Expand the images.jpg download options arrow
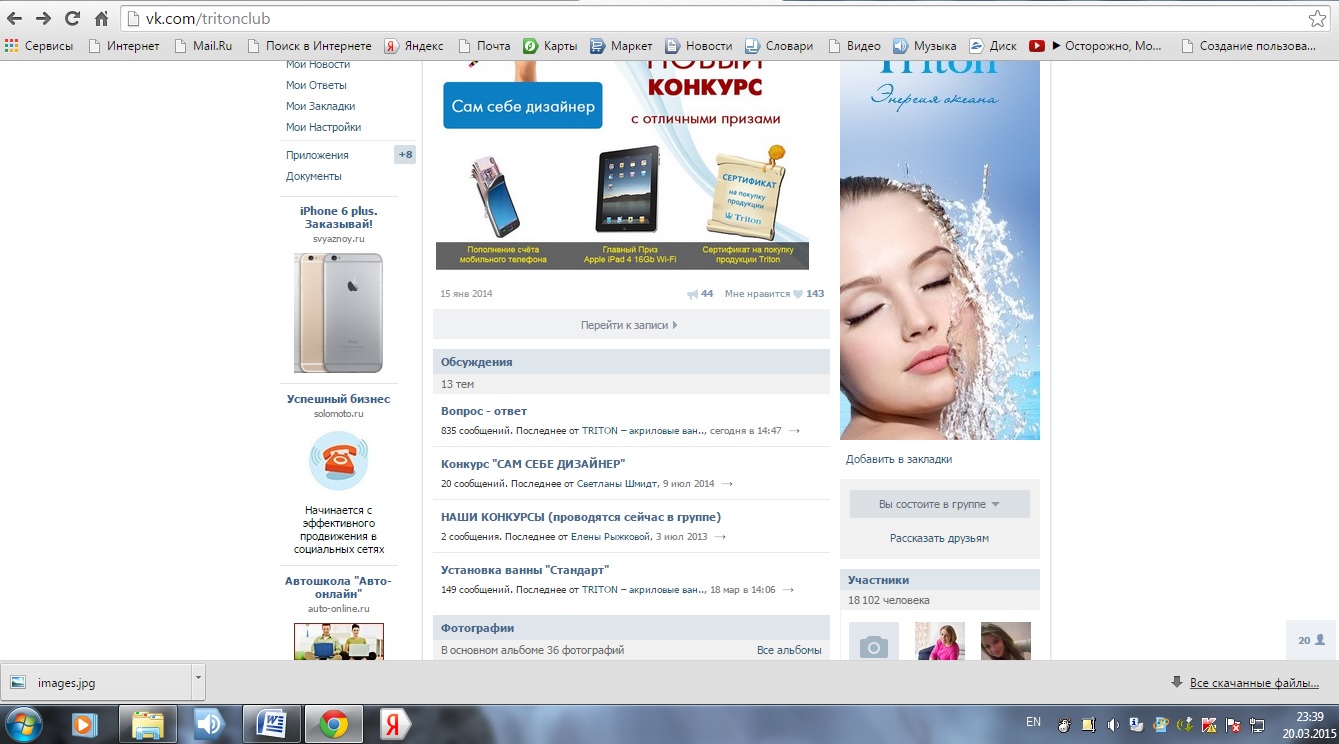This screenshot has width=1339, height=744. pyautogui.click(x=198, y=683)
